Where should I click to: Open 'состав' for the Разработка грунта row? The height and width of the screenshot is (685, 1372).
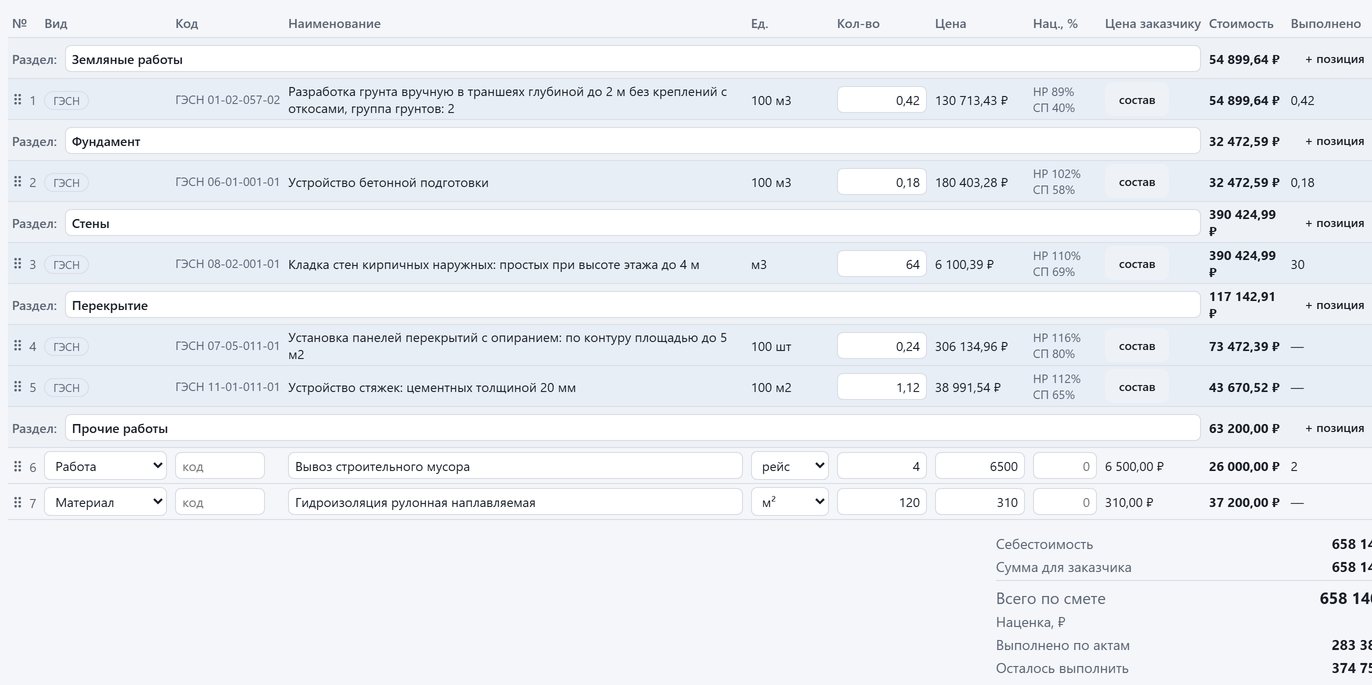[1137, 100]
